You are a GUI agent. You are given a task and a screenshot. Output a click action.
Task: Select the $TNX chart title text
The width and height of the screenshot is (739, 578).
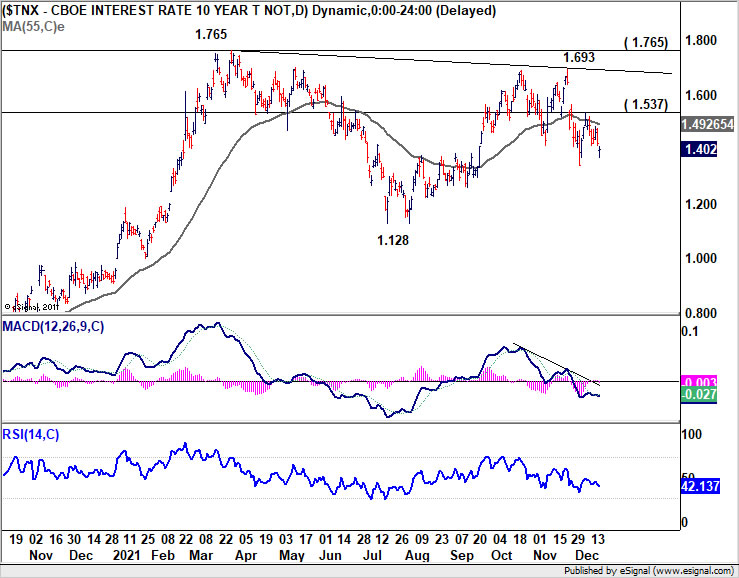coord(249,10)
